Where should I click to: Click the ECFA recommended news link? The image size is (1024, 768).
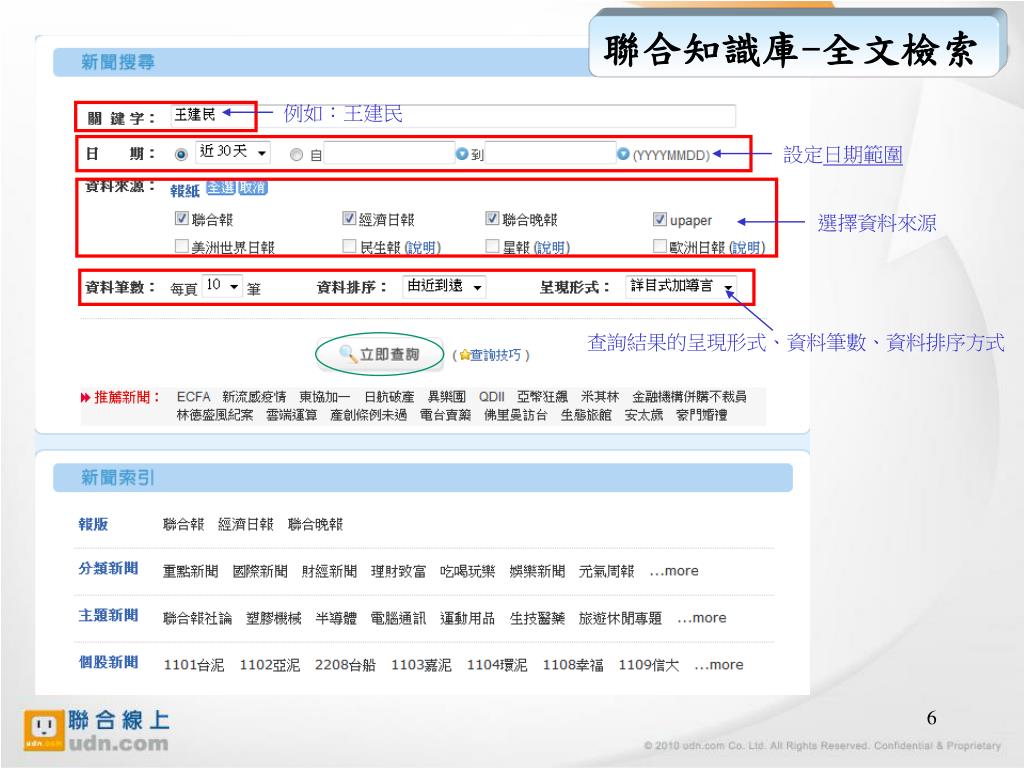point(193,397)
